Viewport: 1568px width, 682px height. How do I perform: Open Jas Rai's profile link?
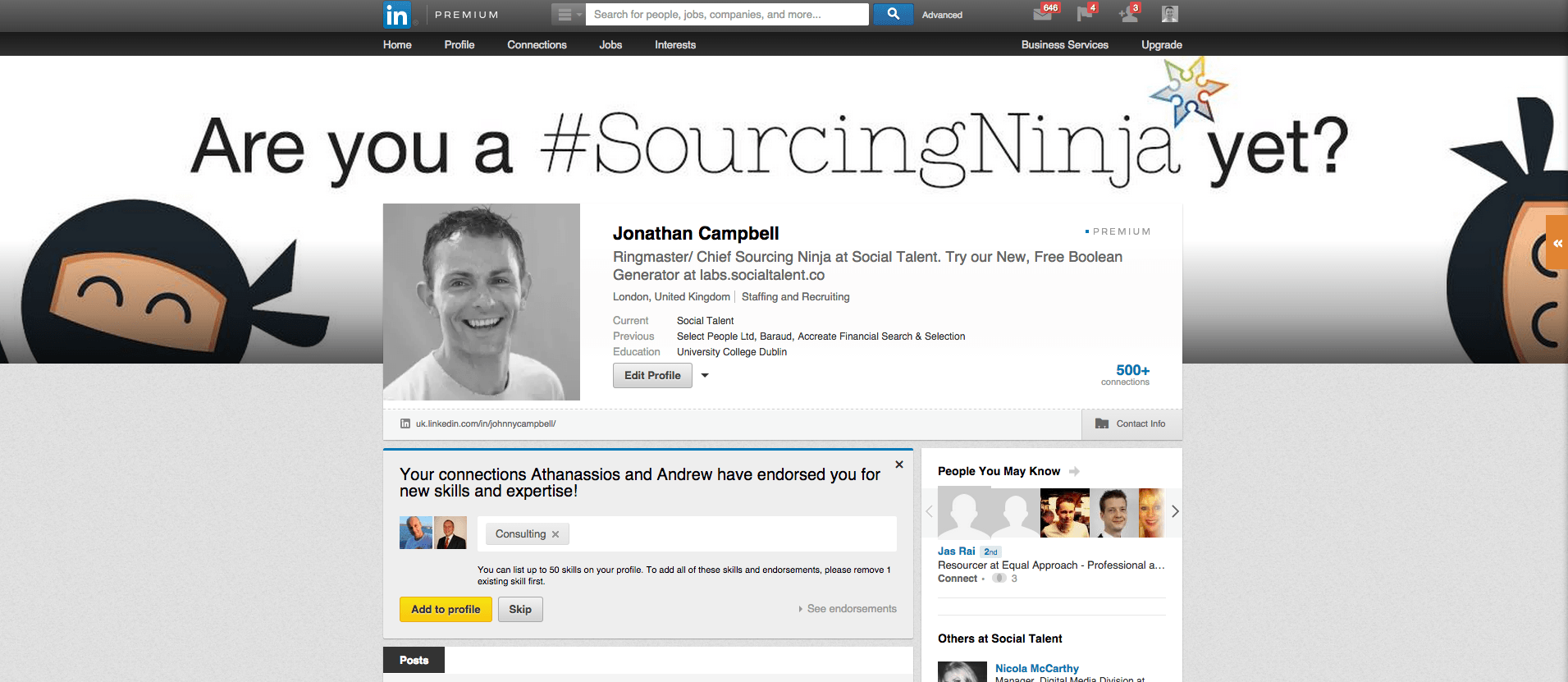point(957,552)
